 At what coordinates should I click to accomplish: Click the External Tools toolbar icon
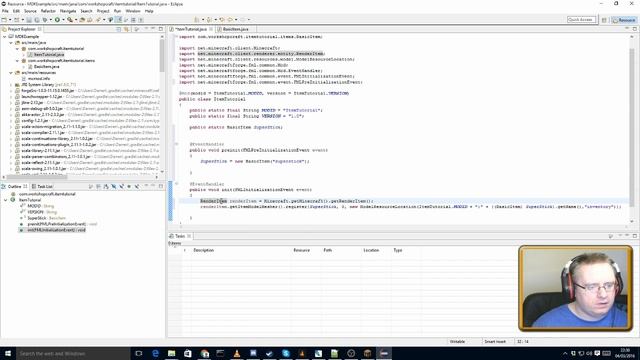70,20
